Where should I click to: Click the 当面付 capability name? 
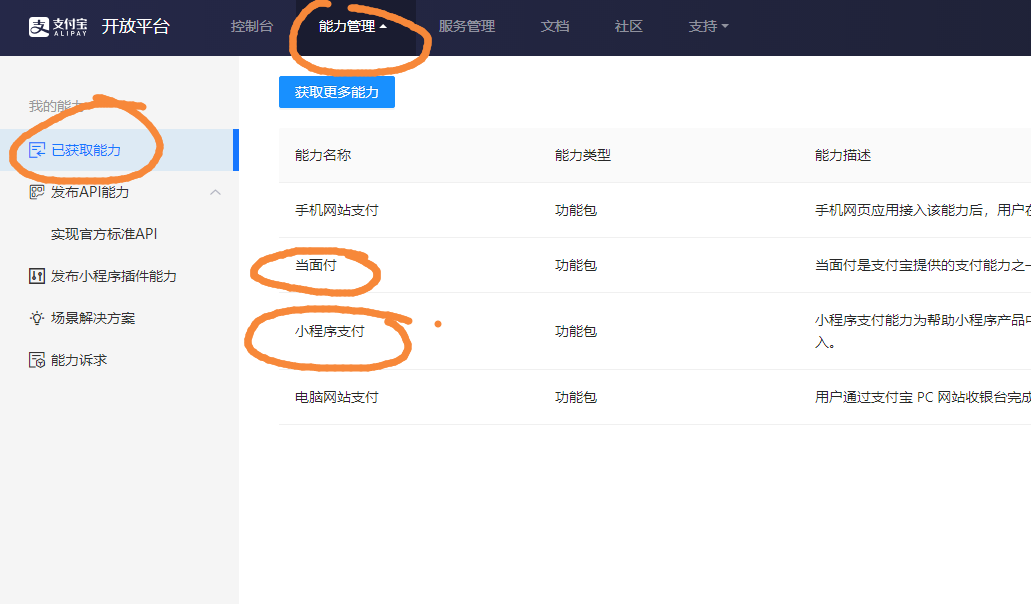tap(316, 266)
